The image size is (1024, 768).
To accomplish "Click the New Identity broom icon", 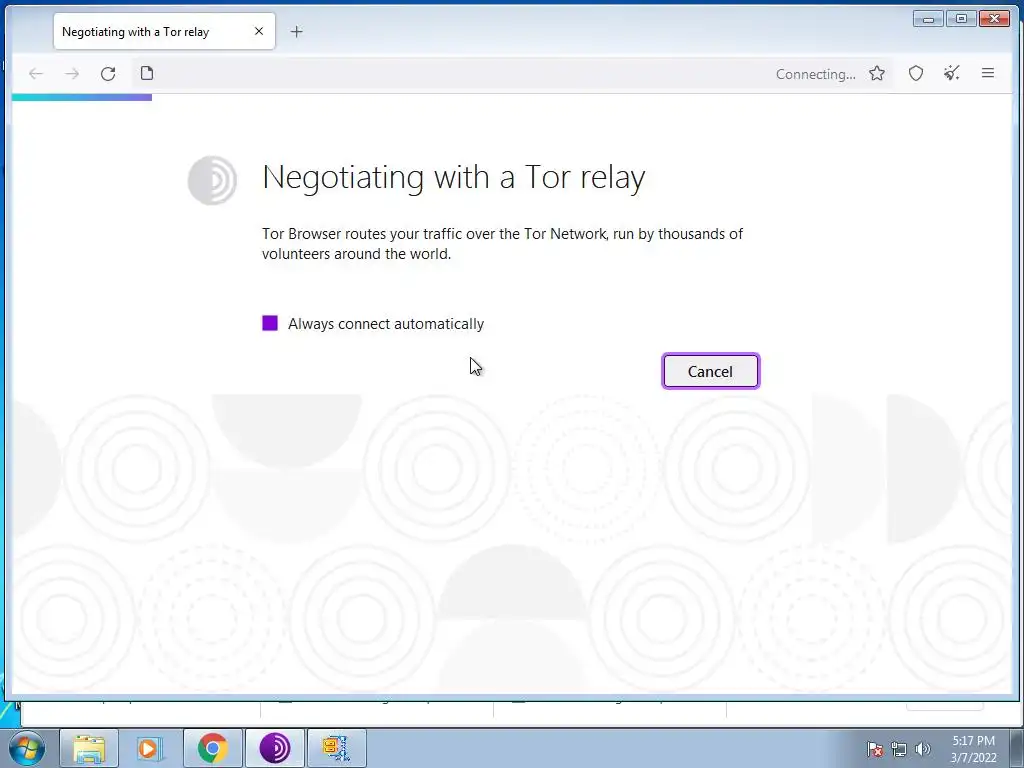I will tap(952, 73).
